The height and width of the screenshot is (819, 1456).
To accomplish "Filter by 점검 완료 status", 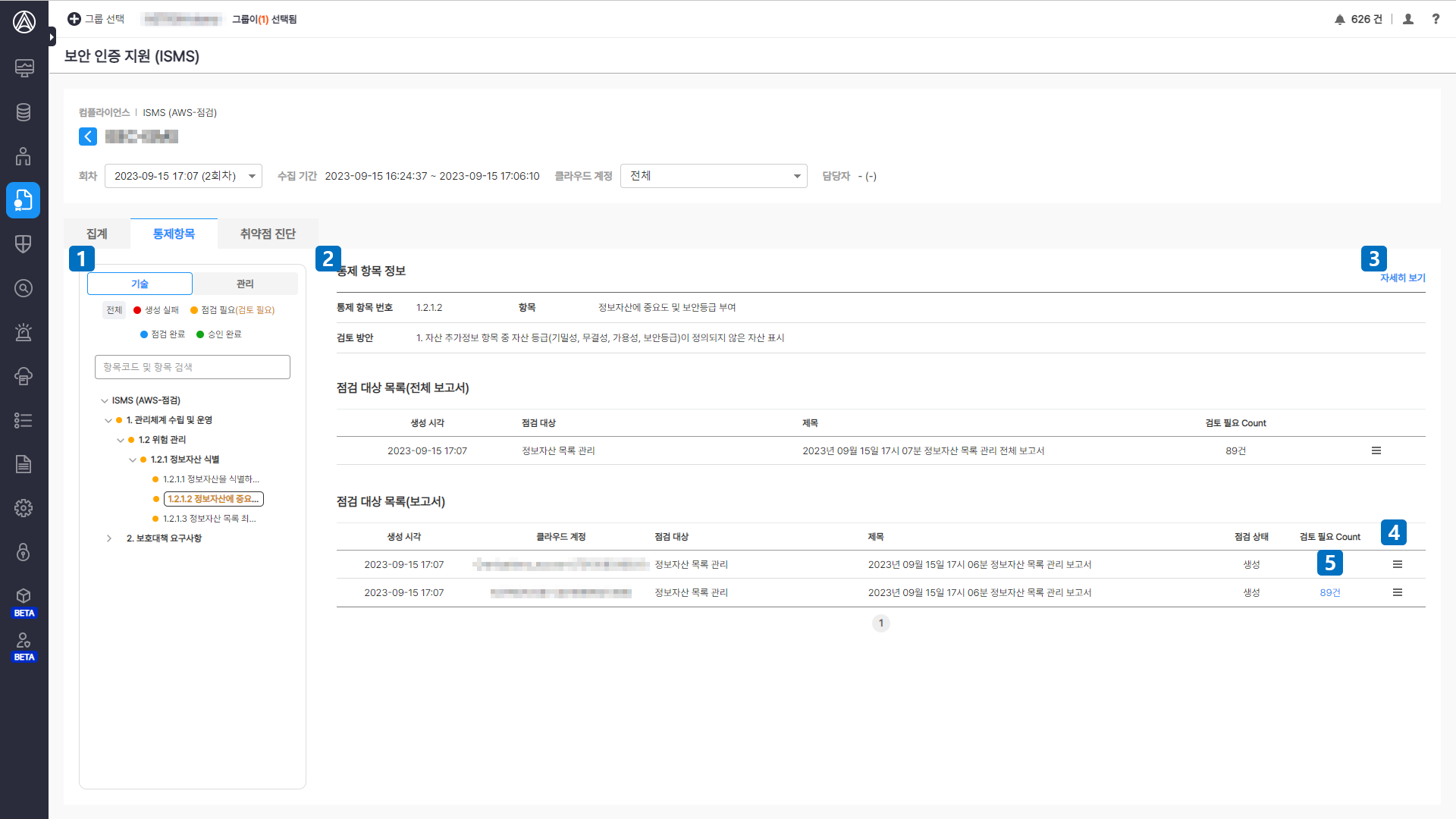I will (163, 334).
